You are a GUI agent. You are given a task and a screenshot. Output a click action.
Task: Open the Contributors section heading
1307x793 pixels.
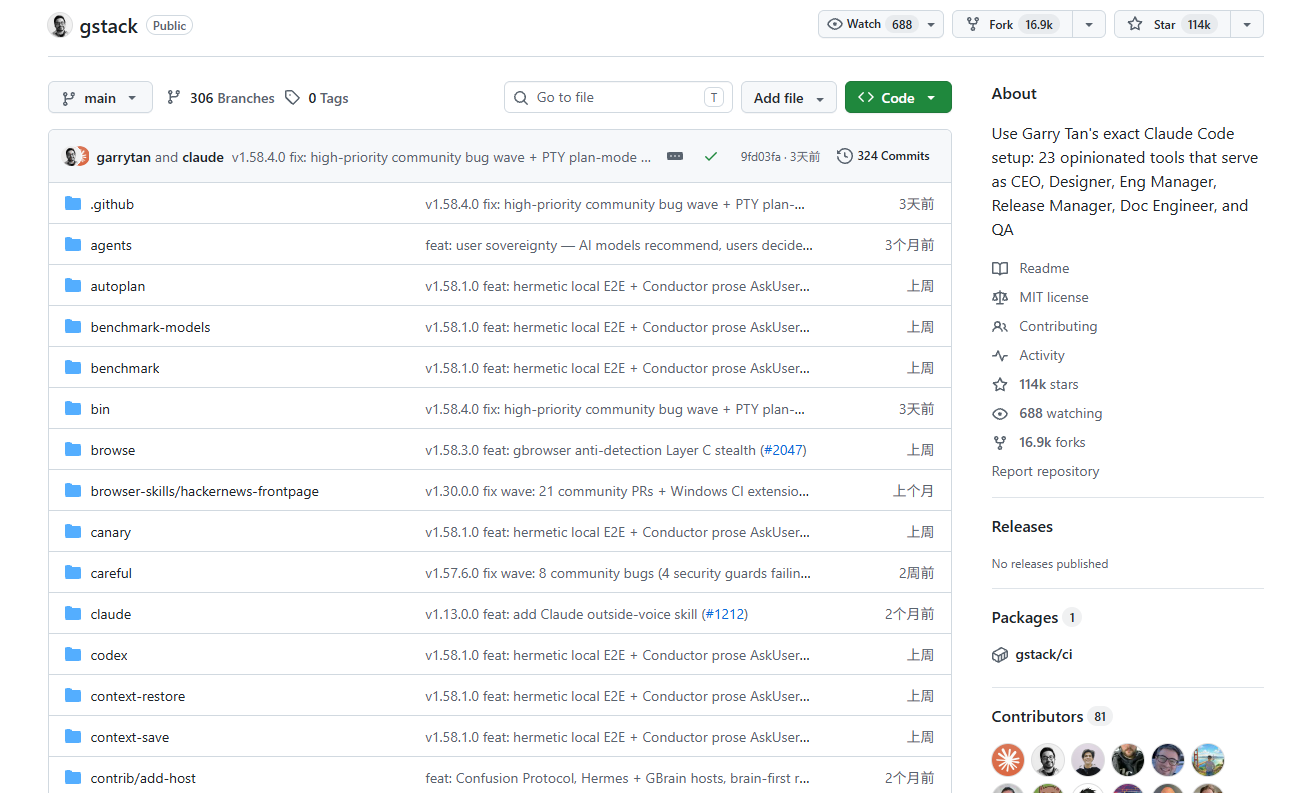point(1037,716)
